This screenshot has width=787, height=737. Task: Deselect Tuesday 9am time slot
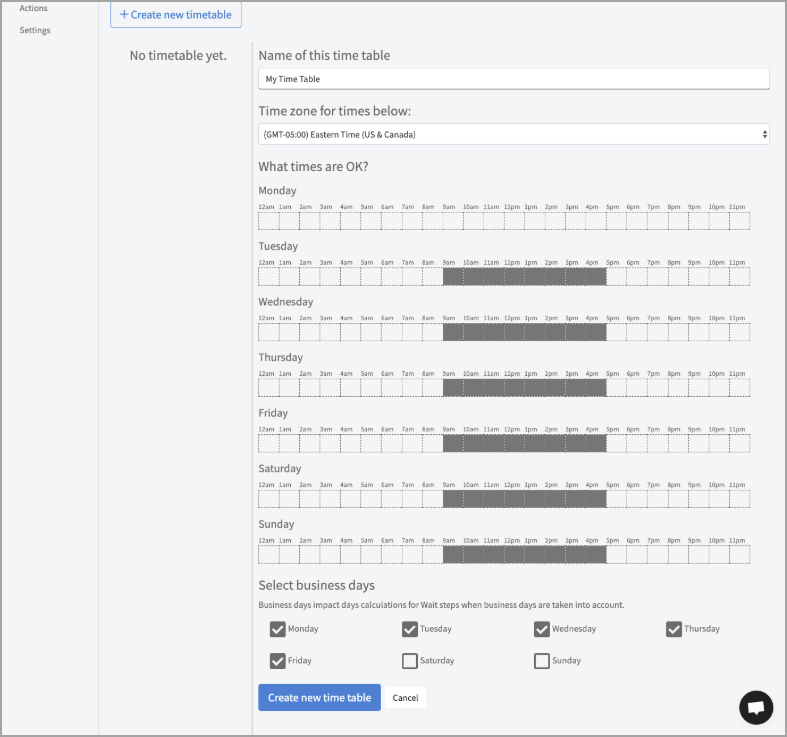pos(453,277)
